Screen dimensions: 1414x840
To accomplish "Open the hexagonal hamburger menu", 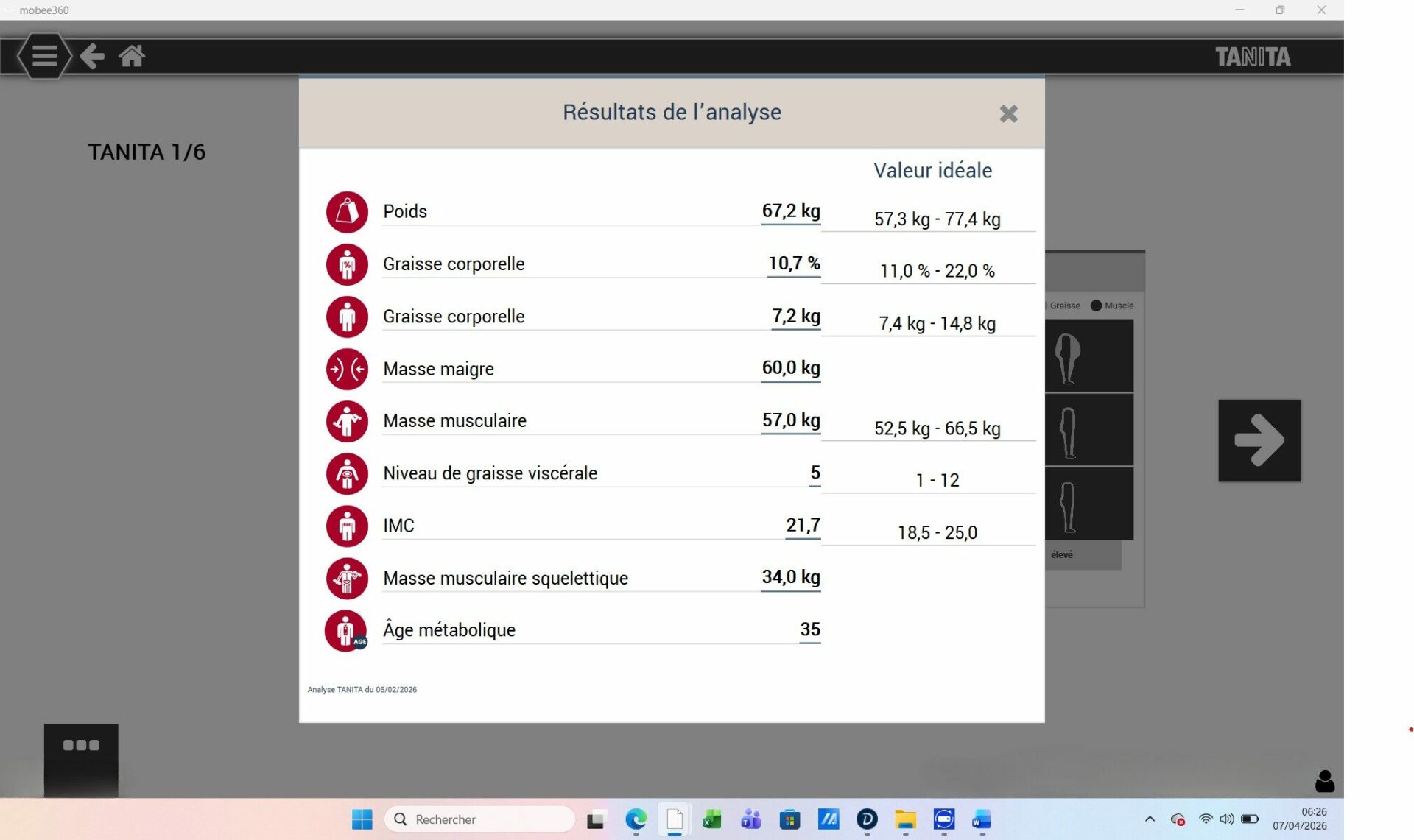I will 44,56.
